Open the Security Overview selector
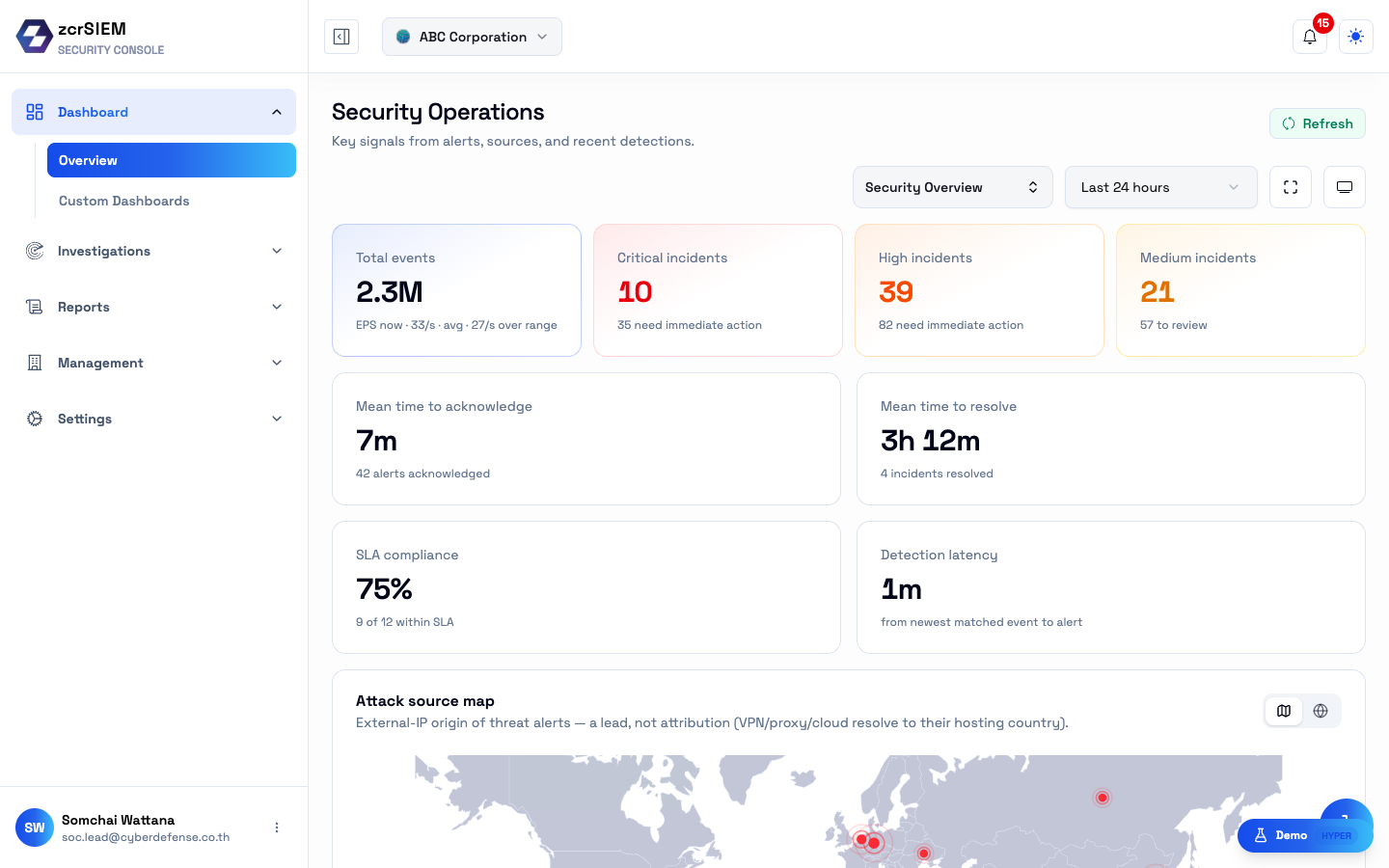This screenshot has height=868, width=1389. (x=952, y=187)
